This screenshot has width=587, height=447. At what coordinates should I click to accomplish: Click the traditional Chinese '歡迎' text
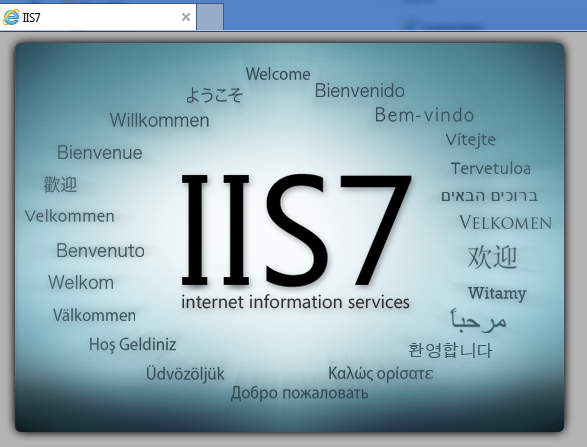pos(60,185)
